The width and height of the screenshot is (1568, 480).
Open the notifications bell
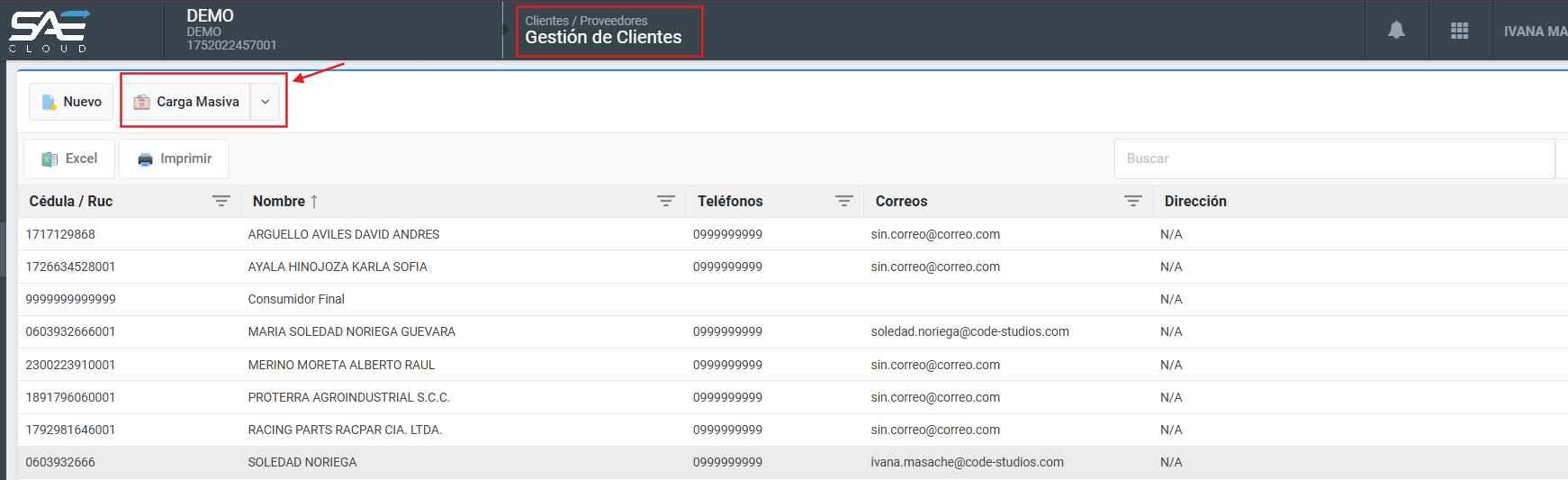(x=1396, y=31)
